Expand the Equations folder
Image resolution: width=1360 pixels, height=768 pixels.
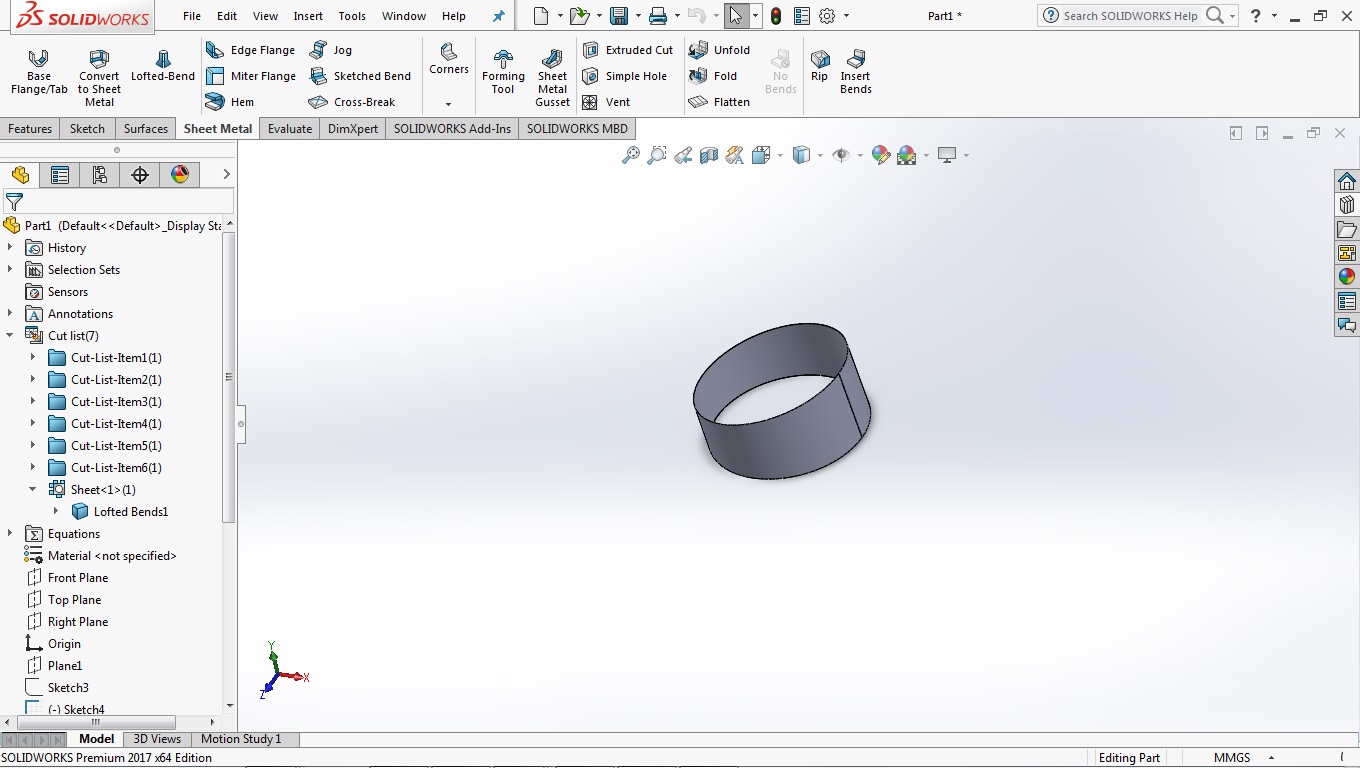pyautogui.click(x=10, y=534)
